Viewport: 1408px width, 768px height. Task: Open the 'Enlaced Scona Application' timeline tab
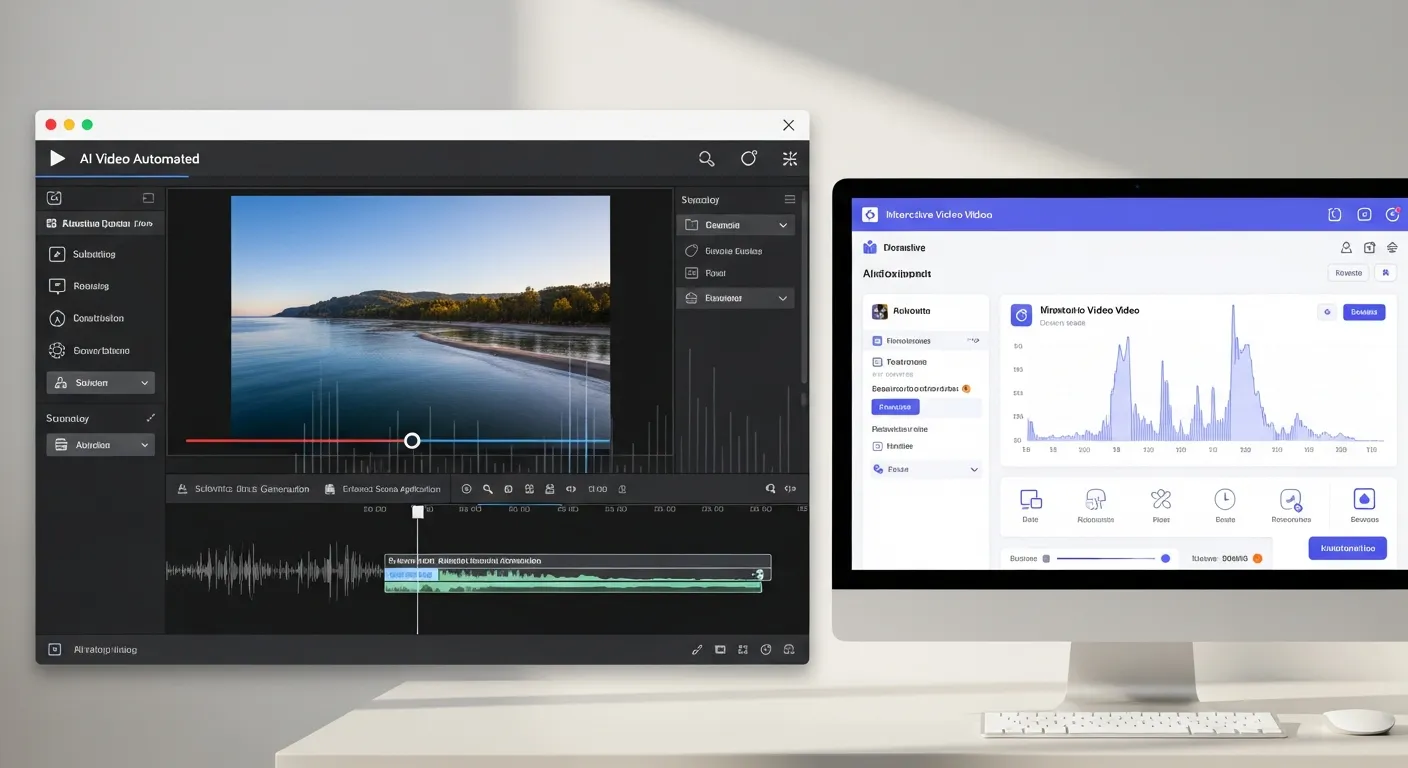point(383,489)
